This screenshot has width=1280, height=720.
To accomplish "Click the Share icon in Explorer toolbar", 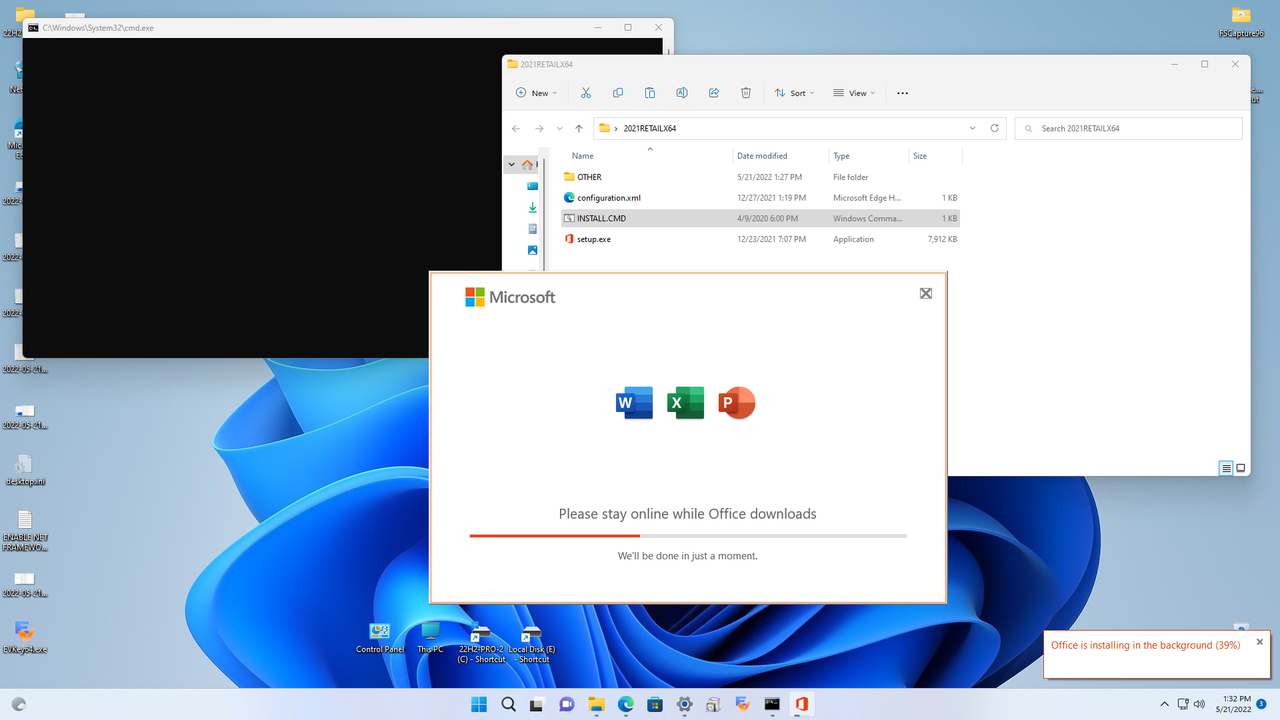I will click(714, 93).
